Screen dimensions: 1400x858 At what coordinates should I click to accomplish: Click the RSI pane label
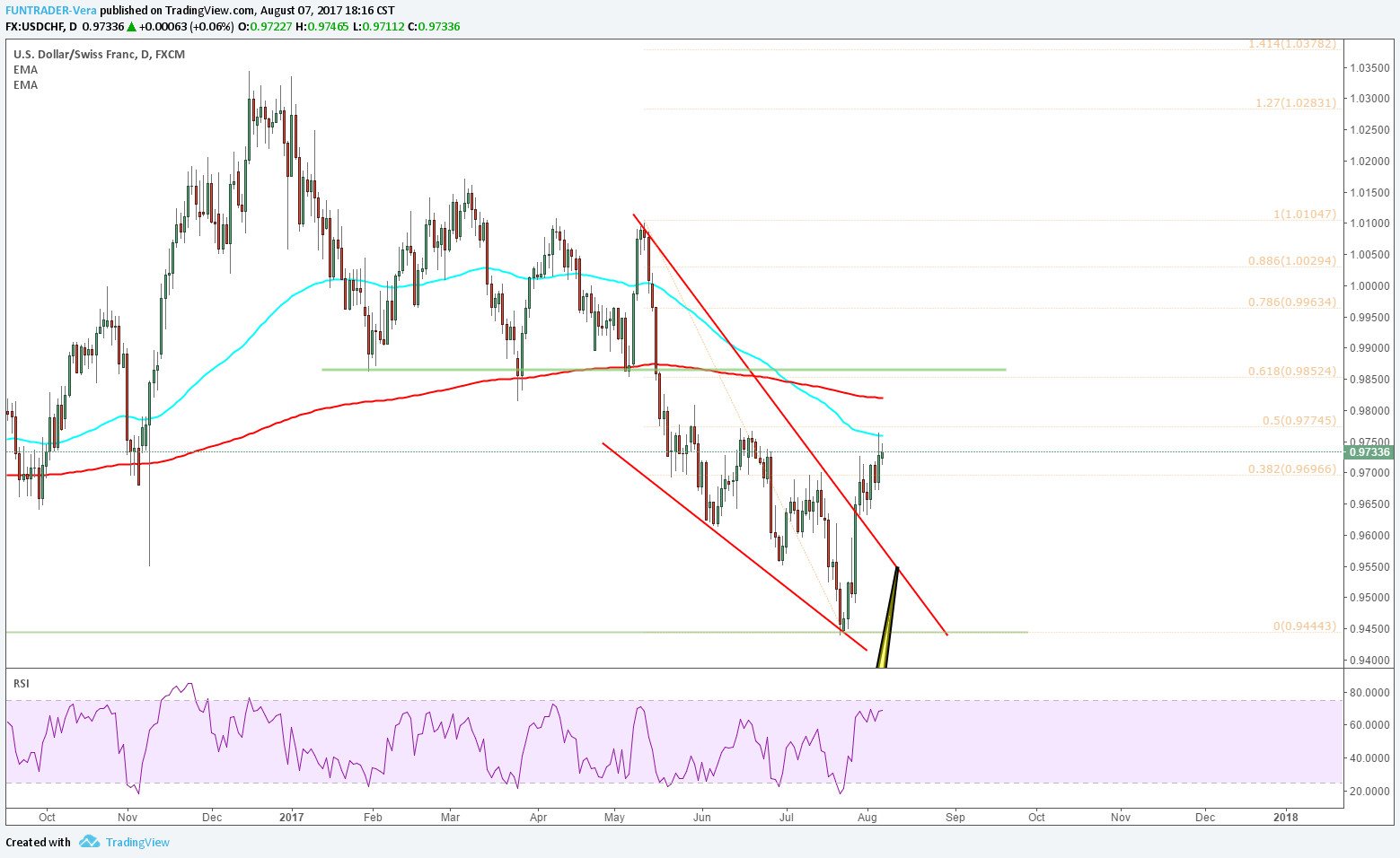21,683
